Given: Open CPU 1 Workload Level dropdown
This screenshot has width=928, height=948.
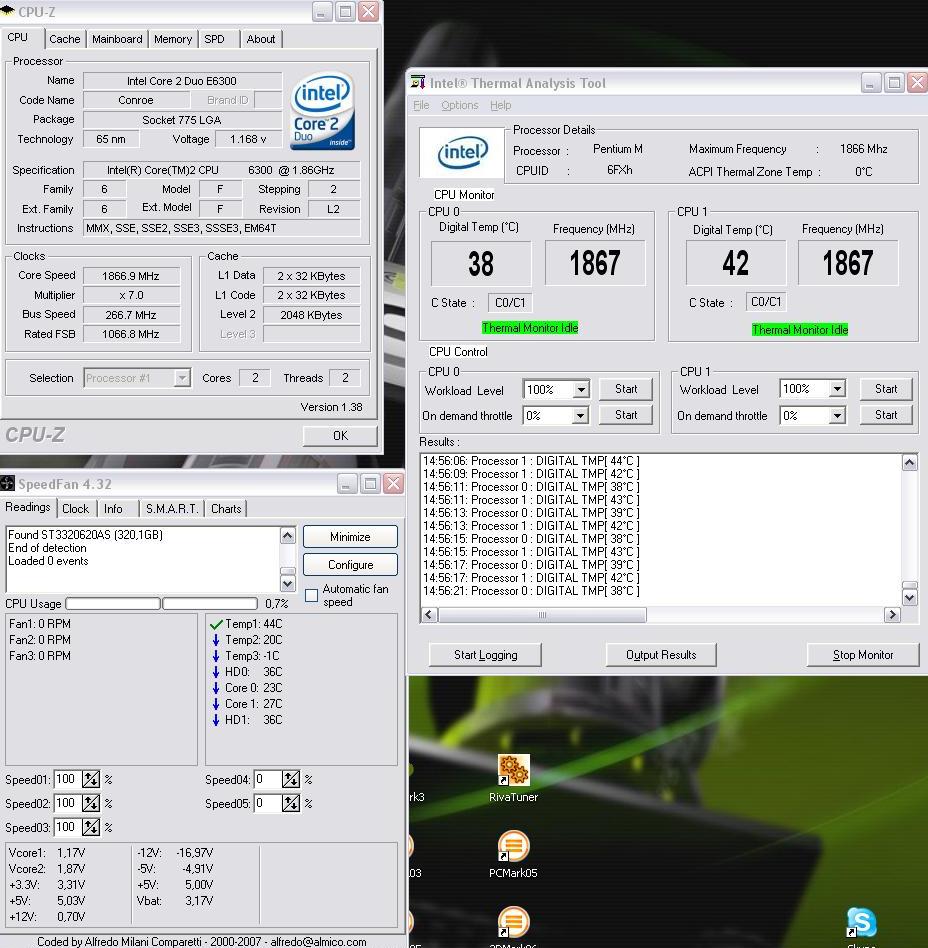Looking at the screenshot, I should coord(837,389).
